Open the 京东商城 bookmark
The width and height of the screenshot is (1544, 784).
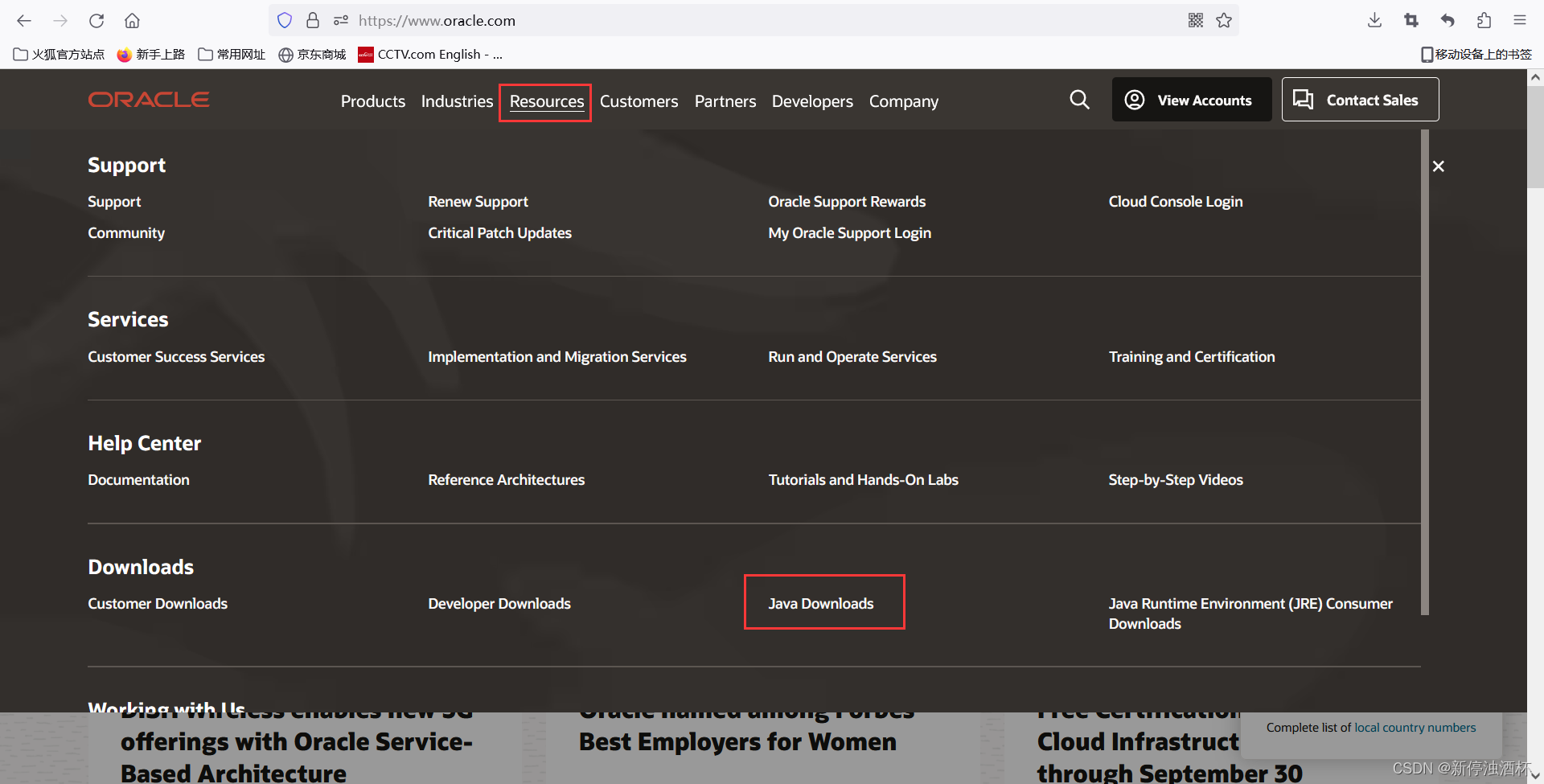[x=312, y=55]
